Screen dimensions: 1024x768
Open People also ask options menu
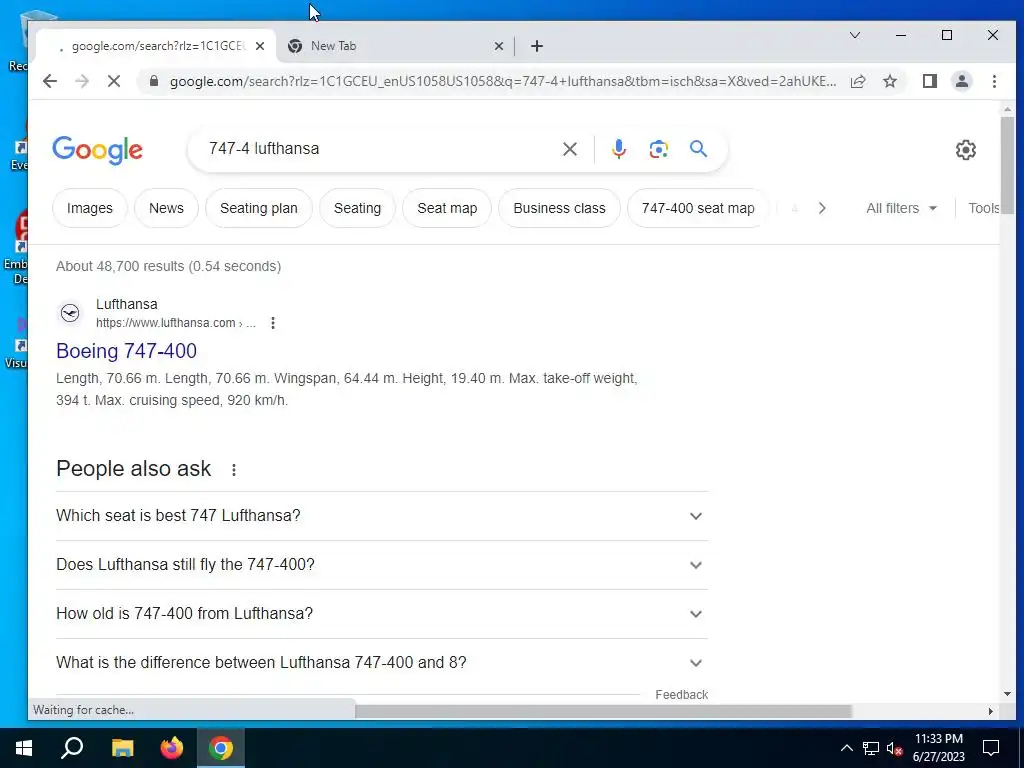tap(234, 470)
